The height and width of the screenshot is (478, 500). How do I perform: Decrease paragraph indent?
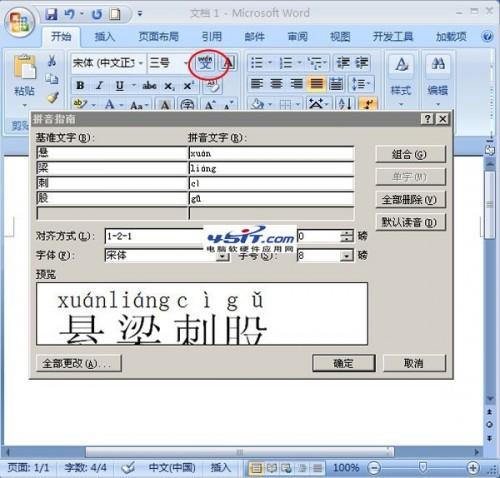343,63
